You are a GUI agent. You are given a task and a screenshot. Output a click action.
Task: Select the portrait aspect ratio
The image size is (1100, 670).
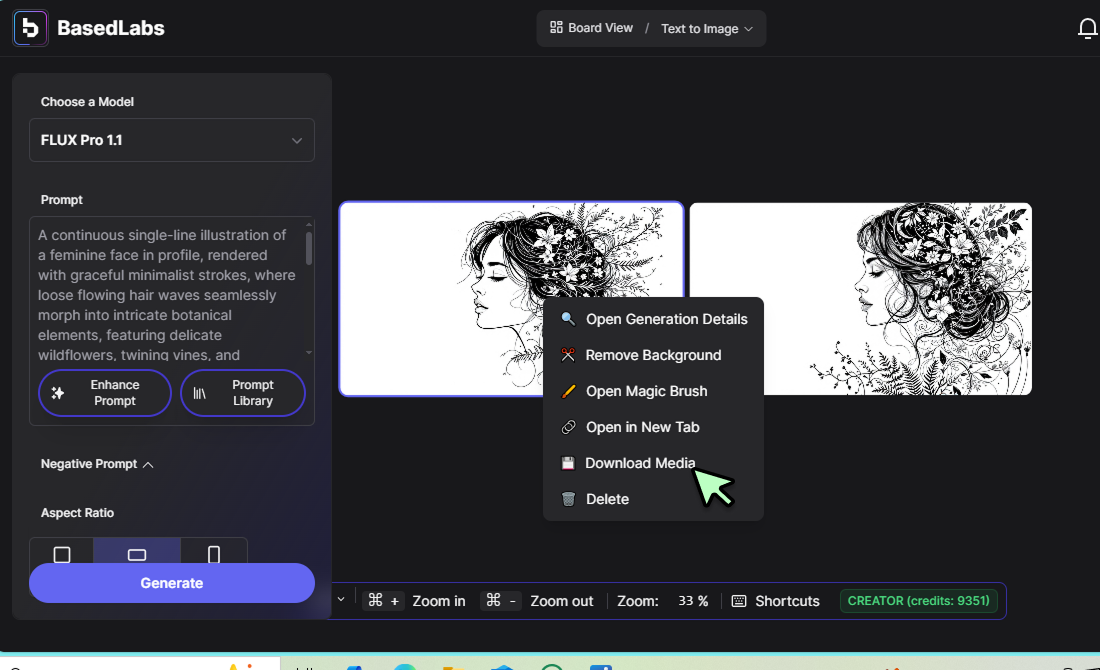click(214, 554)
